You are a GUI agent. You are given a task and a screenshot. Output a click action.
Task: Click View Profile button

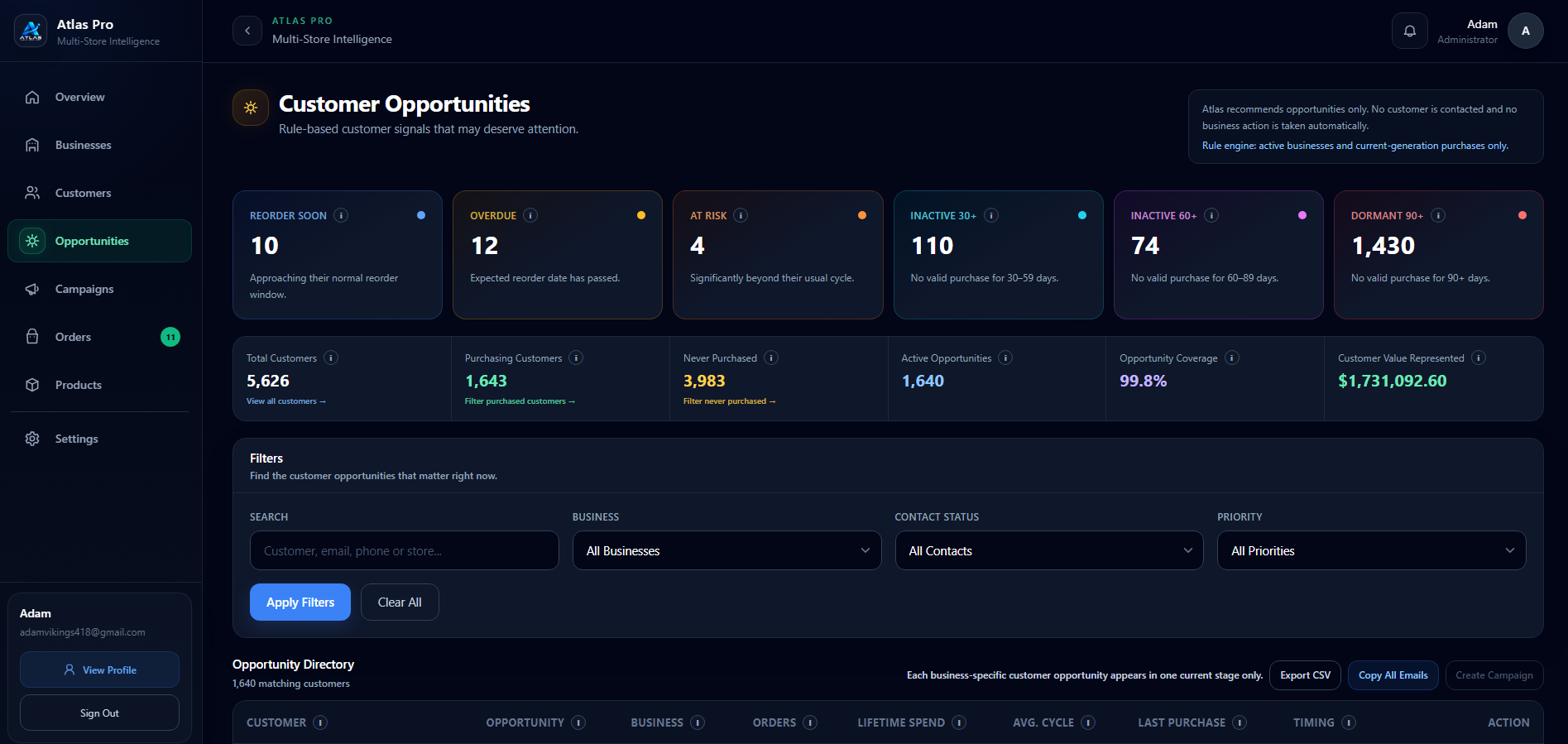pyautogui.click(x=99, y=670)
